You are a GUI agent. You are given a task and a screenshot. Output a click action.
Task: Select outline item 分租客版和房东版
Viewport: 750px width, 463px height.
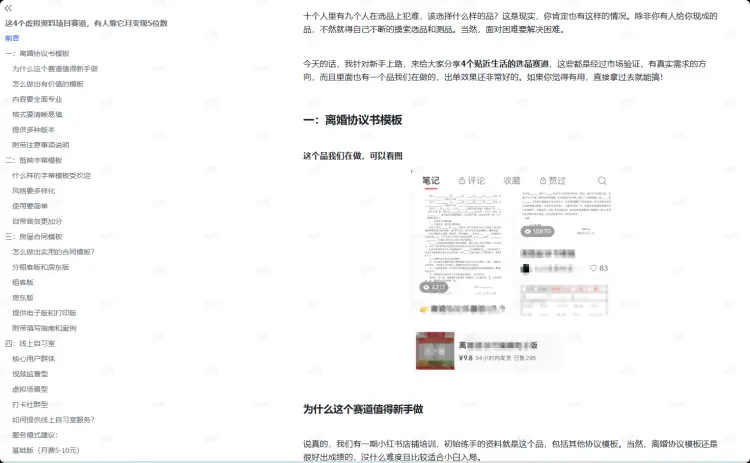coord(41,267)
